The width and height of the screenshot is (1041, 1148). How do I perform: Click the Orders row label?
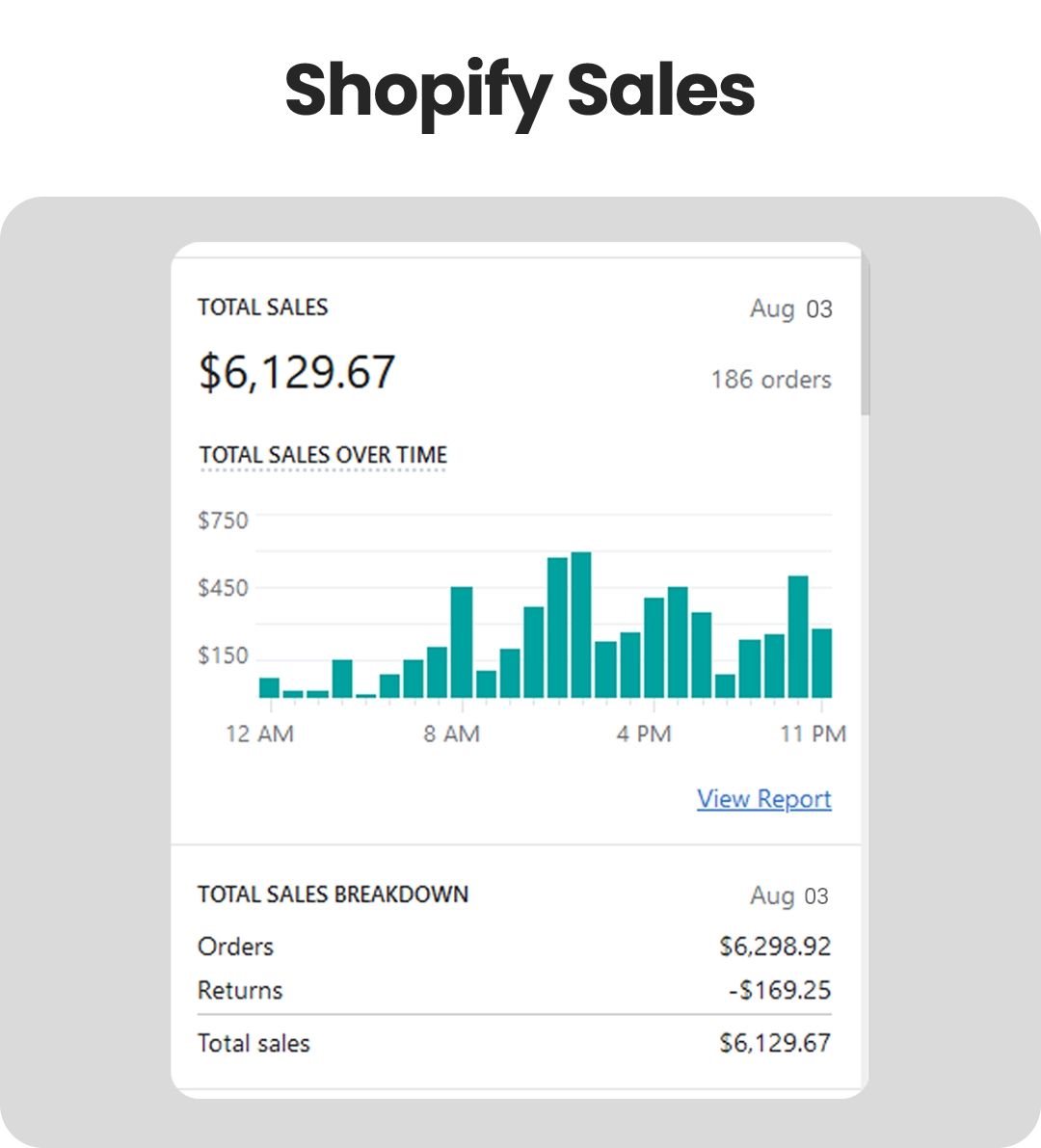click(x=235, y=947)
